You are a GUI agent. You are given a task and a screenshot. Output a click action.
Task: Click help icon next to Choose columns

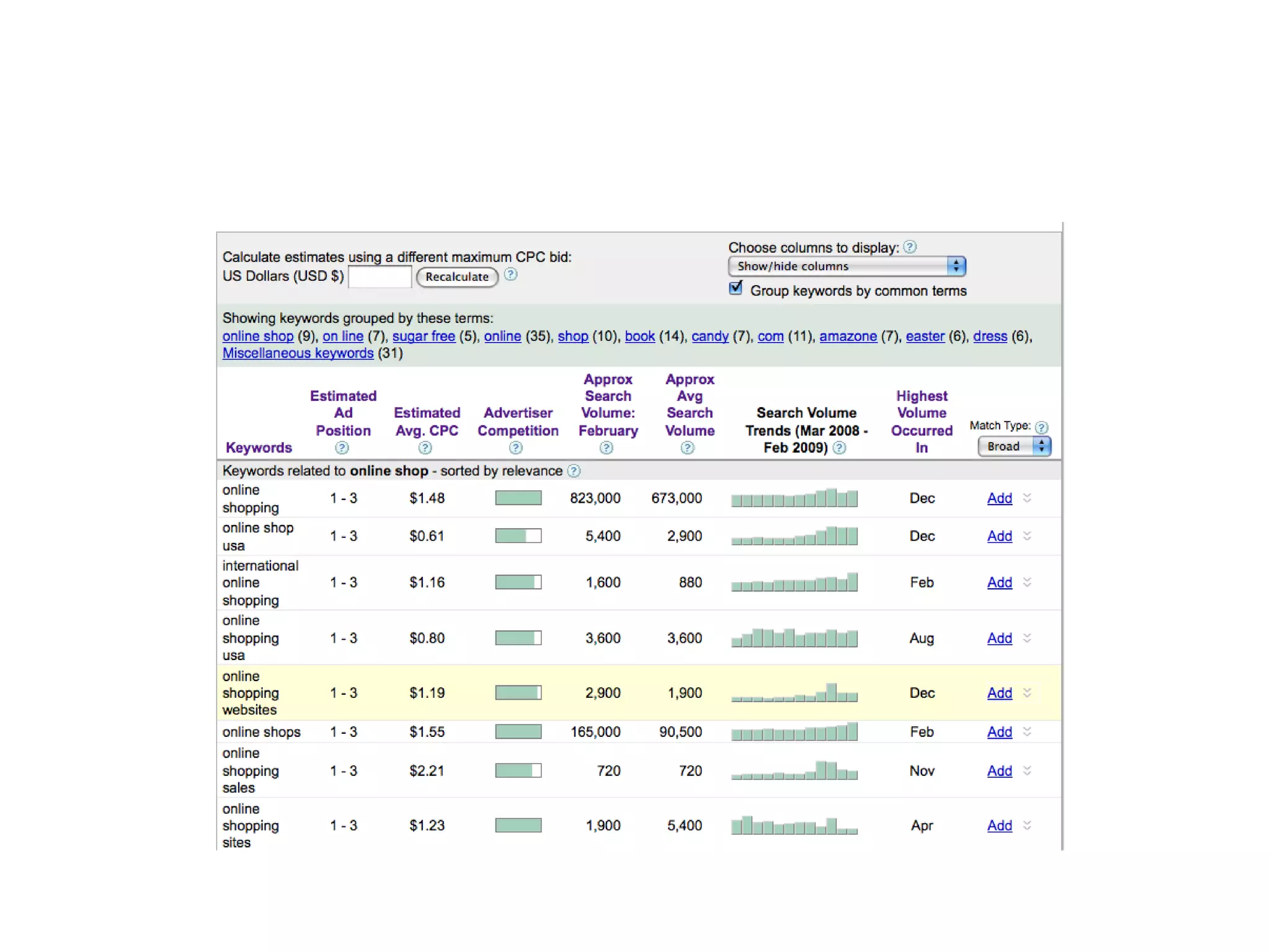(910, 247)
